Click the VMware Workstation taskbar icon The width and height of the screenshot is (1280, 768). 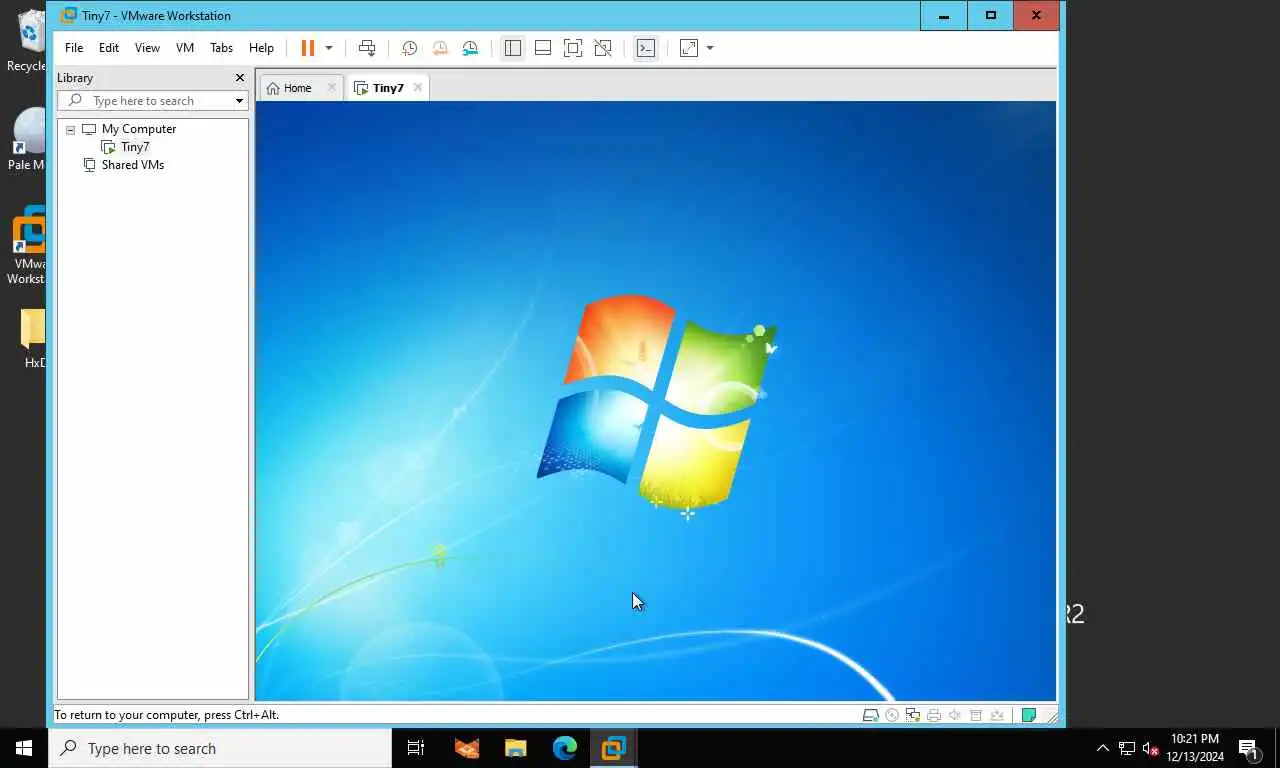(614, 748)
